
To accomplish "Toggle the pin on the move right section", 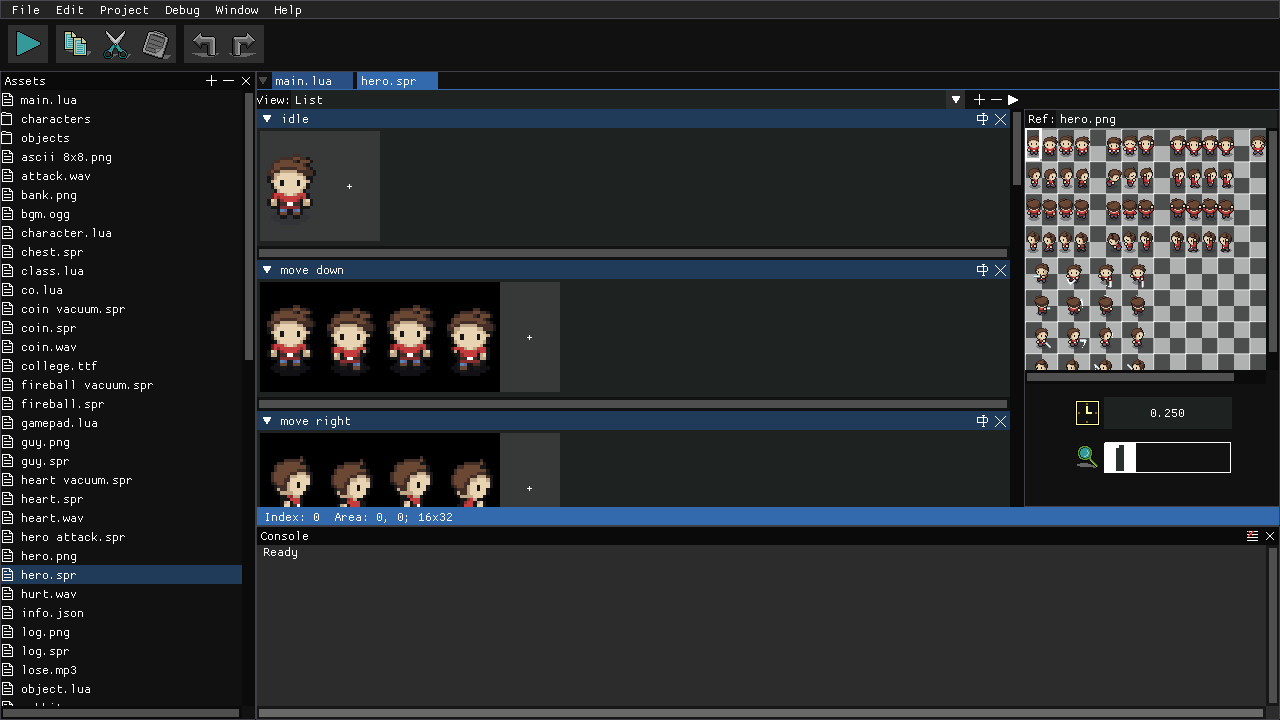I will tap(982, 421).
